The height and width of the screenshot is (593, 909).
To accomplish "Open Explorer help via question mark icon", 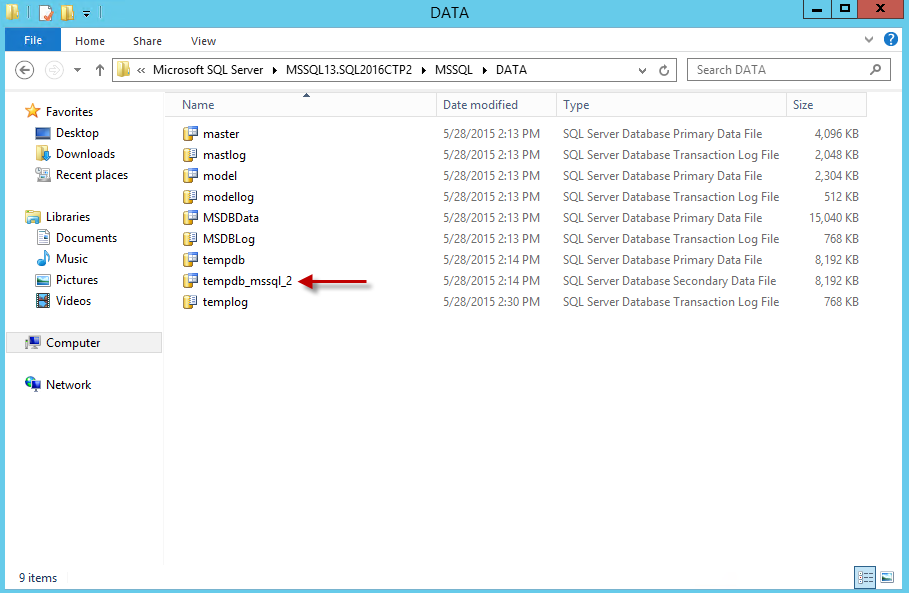I will coord(891,41).
